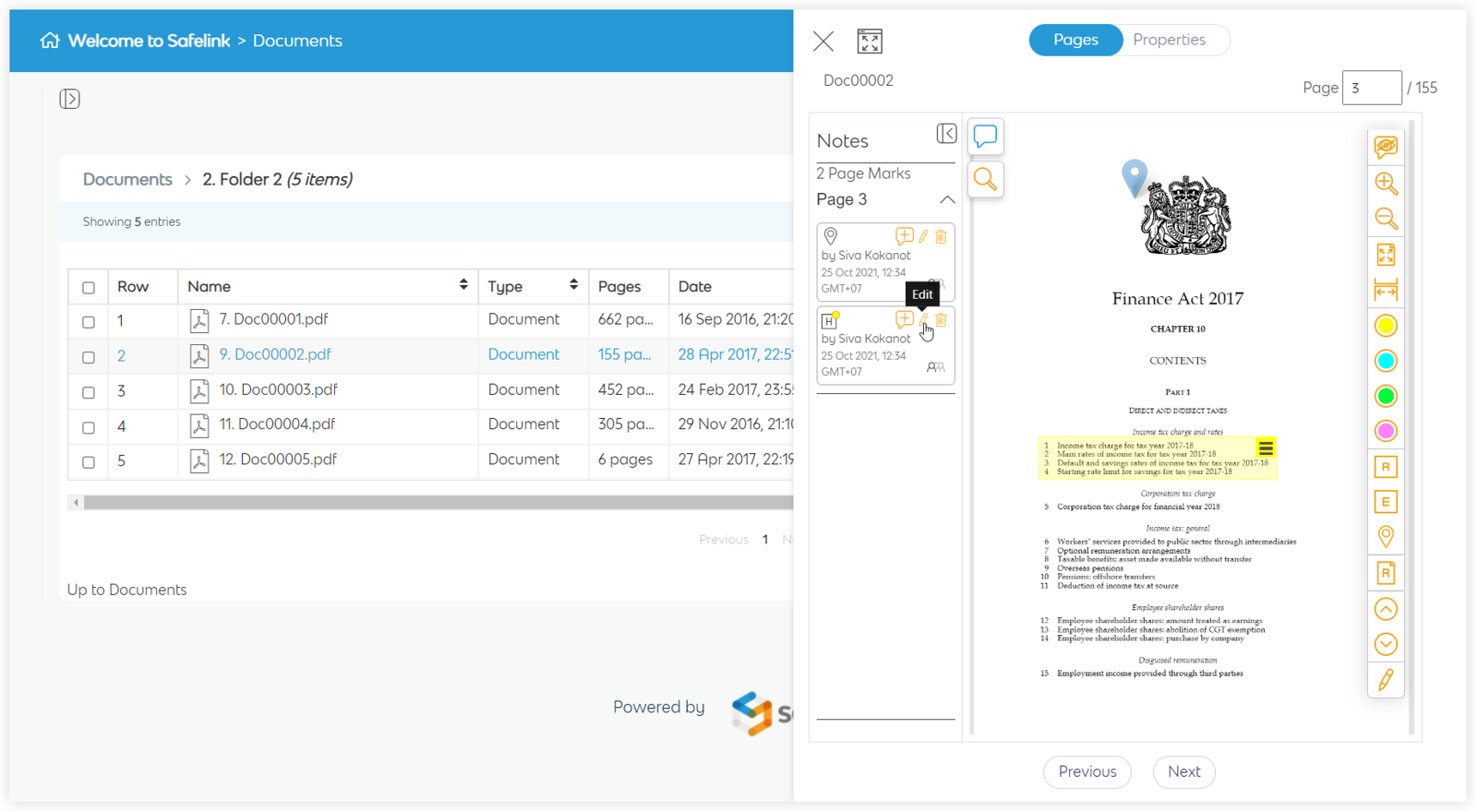Click Welcome to Safelink breadcrumb
Viewport: 1477px width, 812px height.
[x=149, y=41]
